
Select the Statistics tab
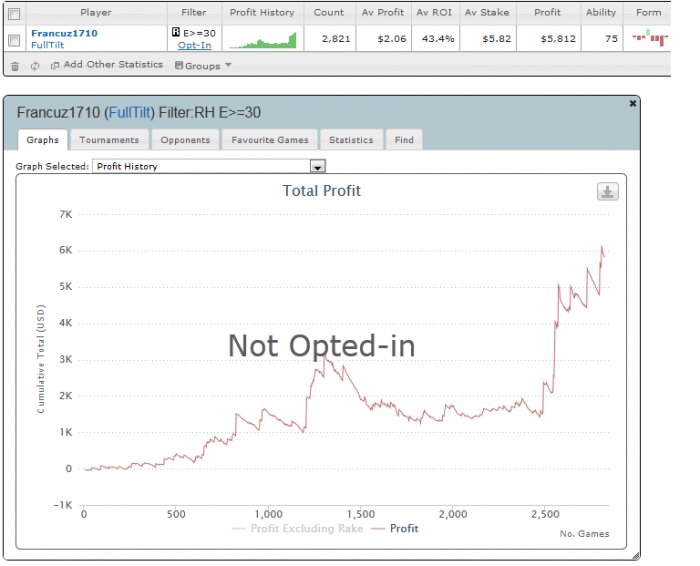(x=351, y=140)
